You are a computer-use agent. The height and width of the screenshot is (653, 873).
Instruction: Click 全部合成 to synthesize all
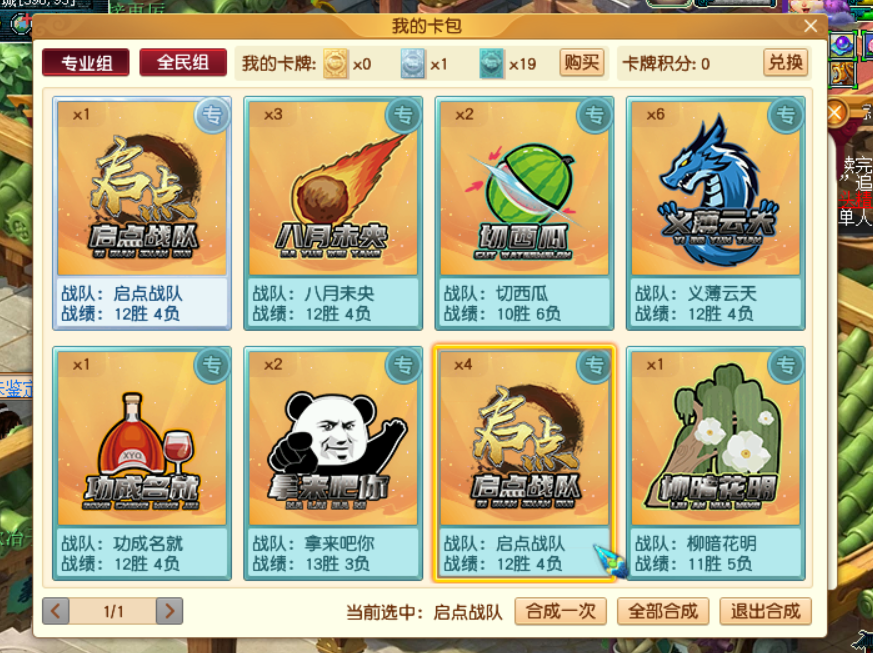click(x=663, y=611)
